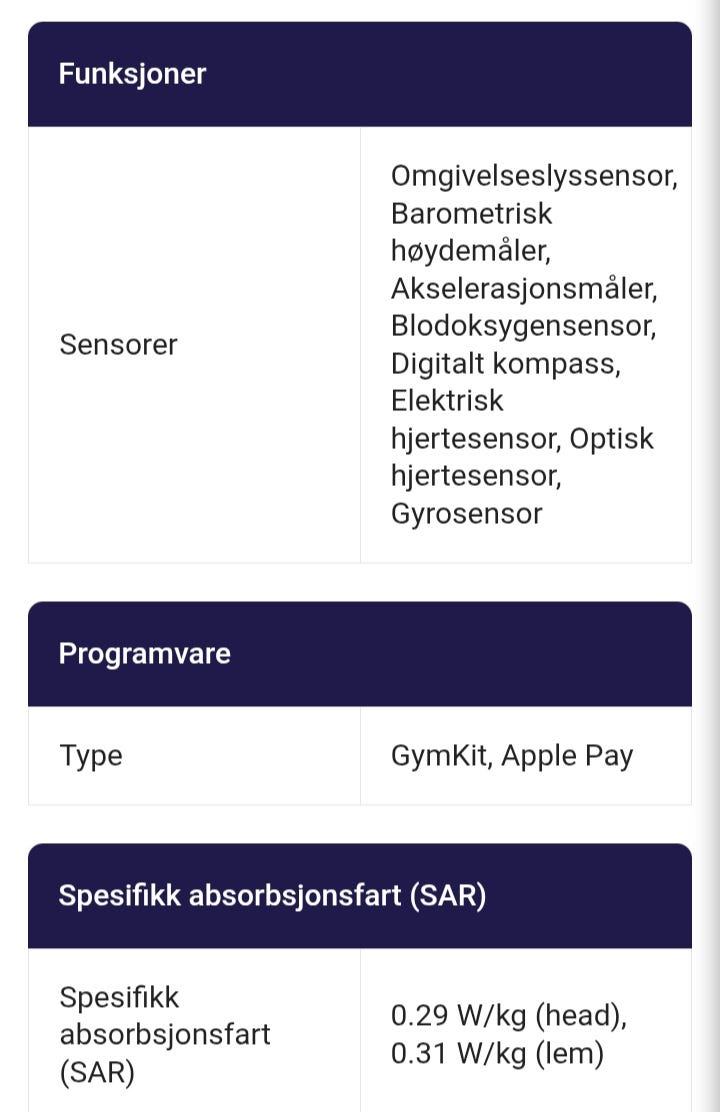Click the Digitalt kompass entry

click(x=506, y=364)
